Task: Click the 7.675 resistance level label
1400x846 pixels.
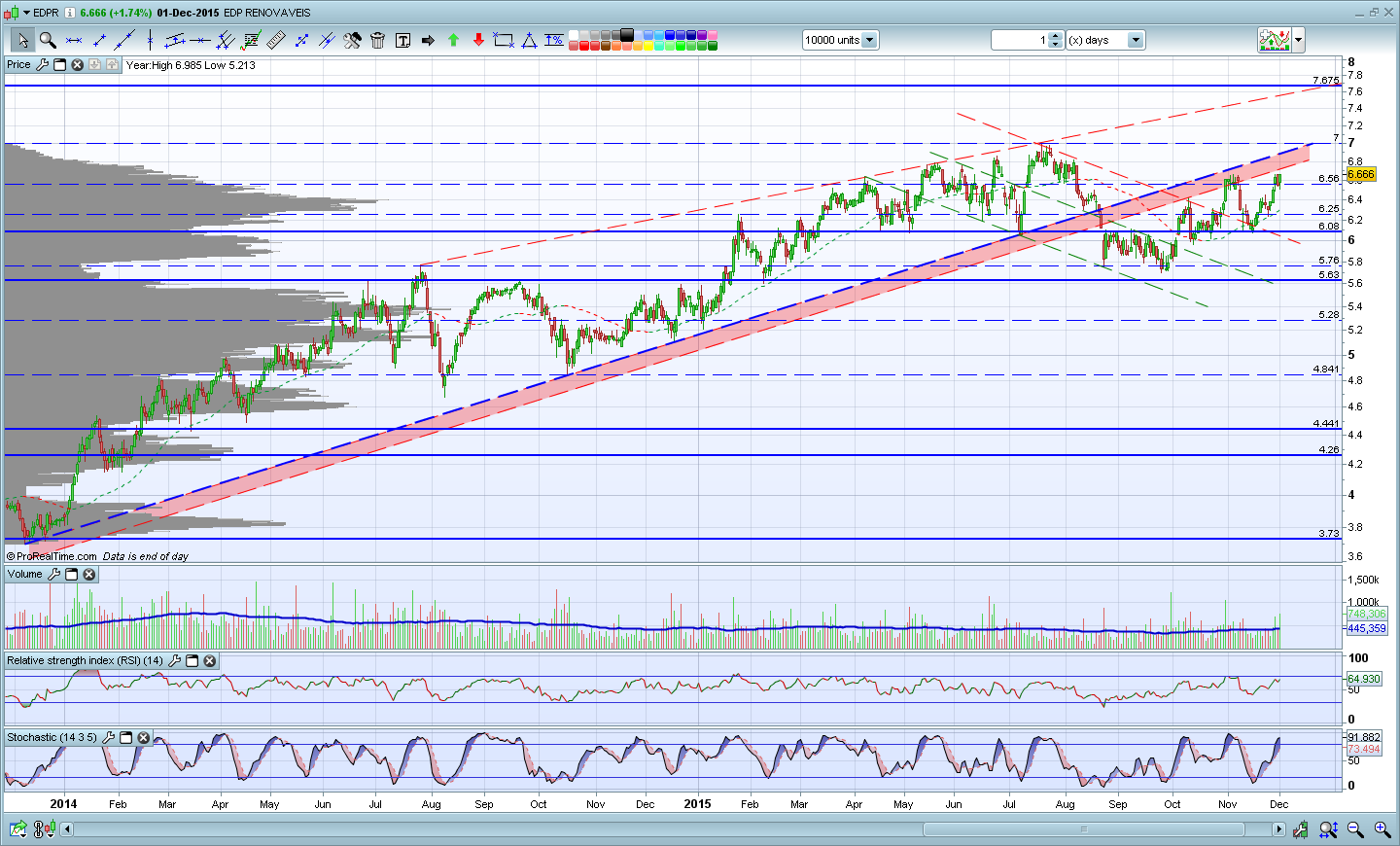Action: coord(1325,81)
